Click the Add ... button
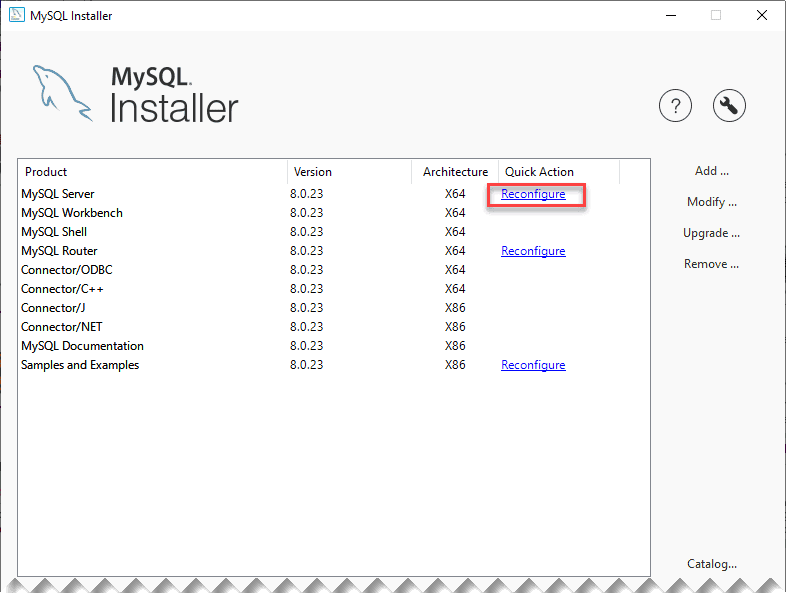Viewport: 786px width, 593px height. 711,171
